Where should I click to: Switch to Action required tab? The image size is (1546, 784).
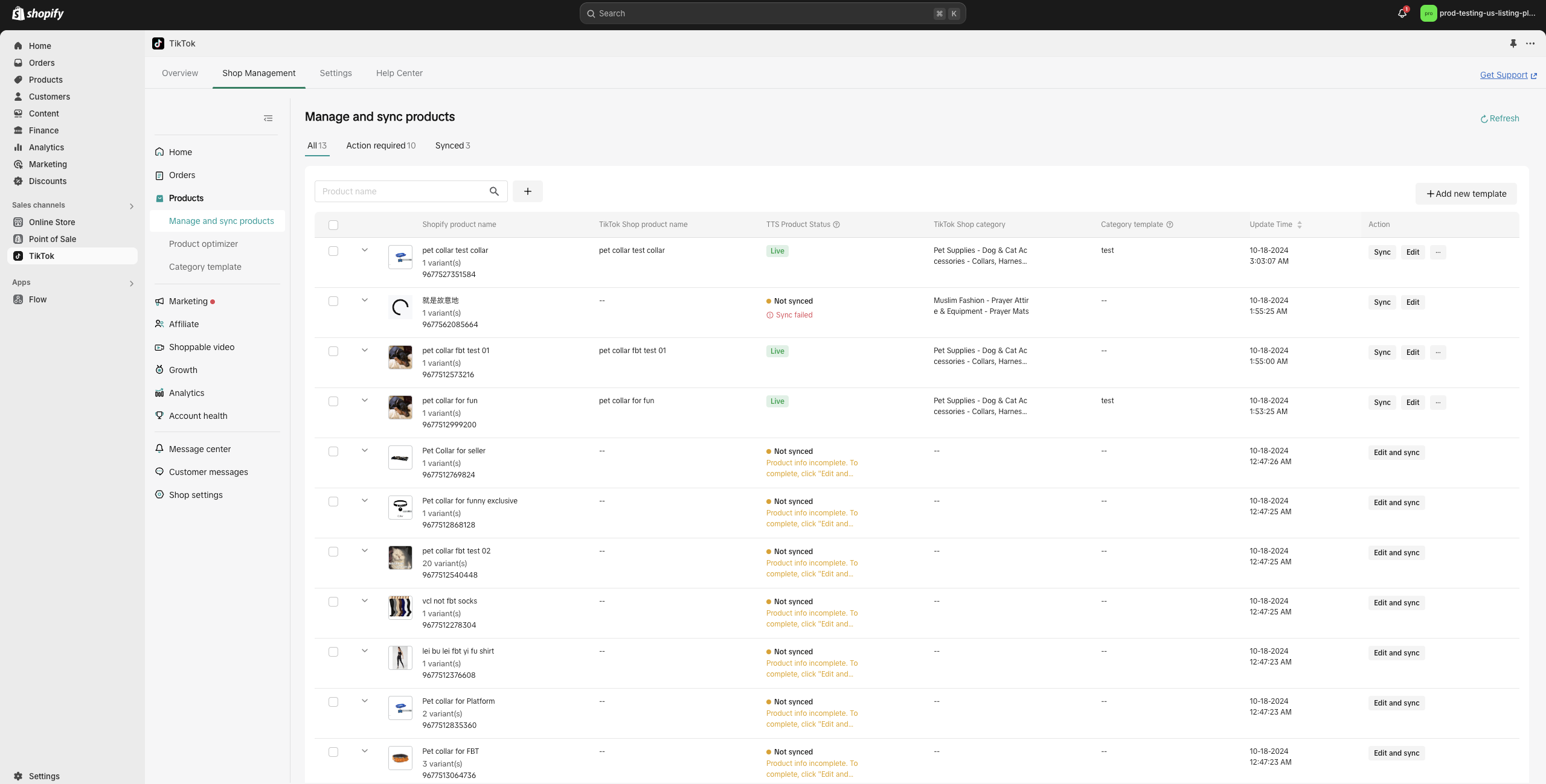pos(380,145)
